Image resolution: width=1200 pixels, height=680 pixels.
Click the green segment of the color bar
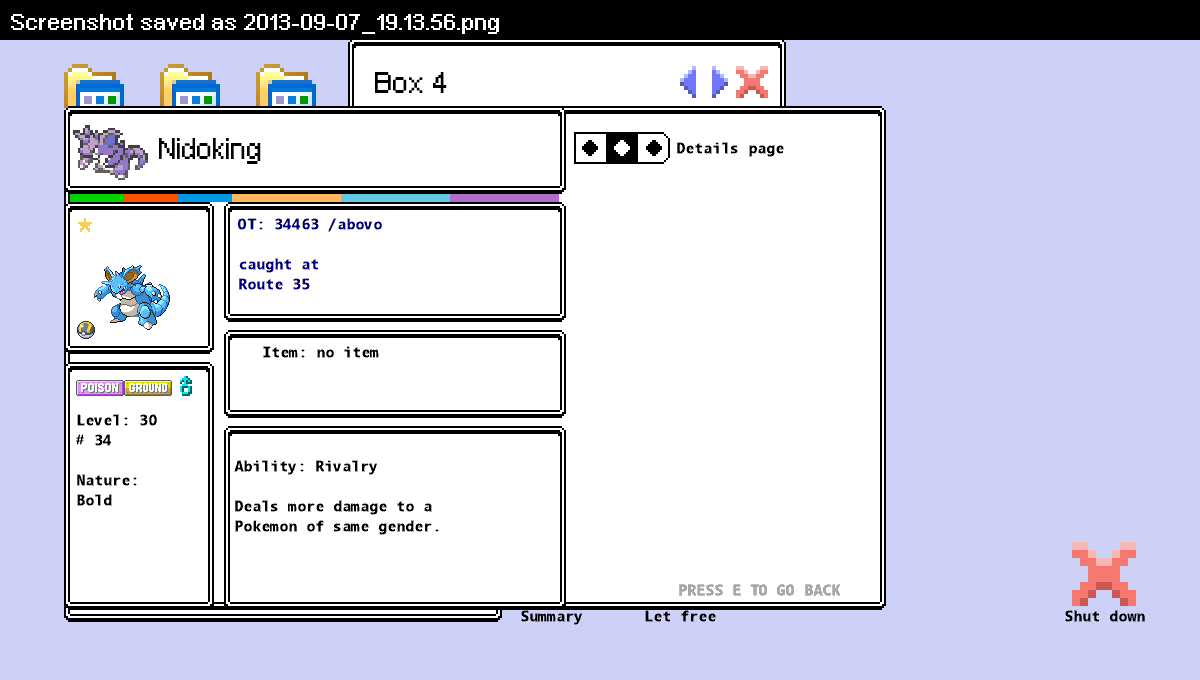pos(97,198)
